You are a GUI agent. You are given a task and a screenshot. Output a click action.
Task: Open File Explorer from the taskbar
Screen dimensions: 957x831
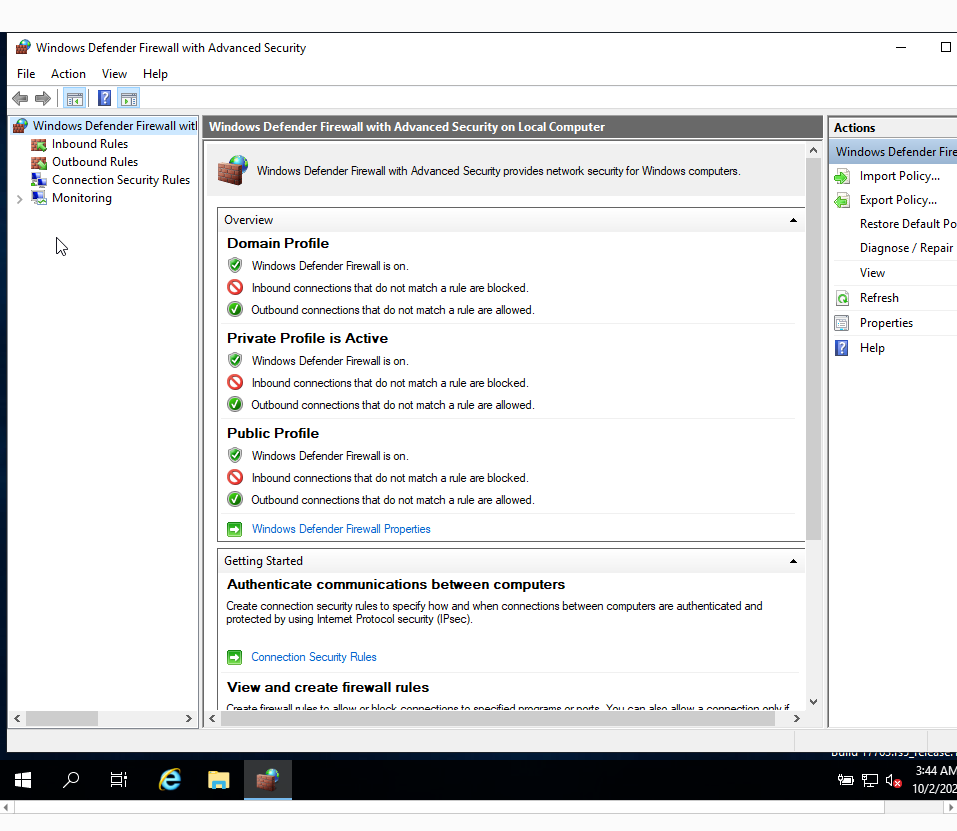pyautogui.click(x=218, y=780)
